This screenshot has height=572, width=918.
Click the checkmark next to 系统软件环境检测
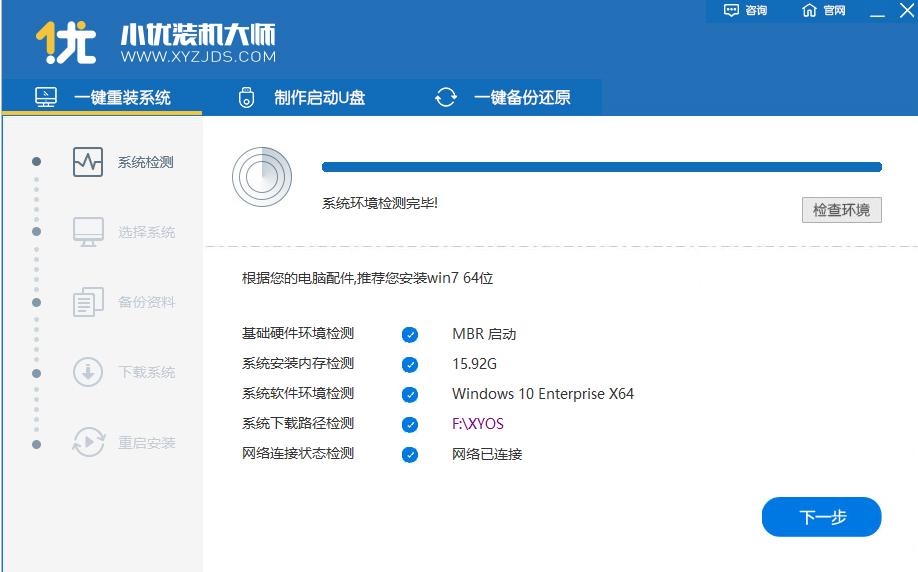410,395
